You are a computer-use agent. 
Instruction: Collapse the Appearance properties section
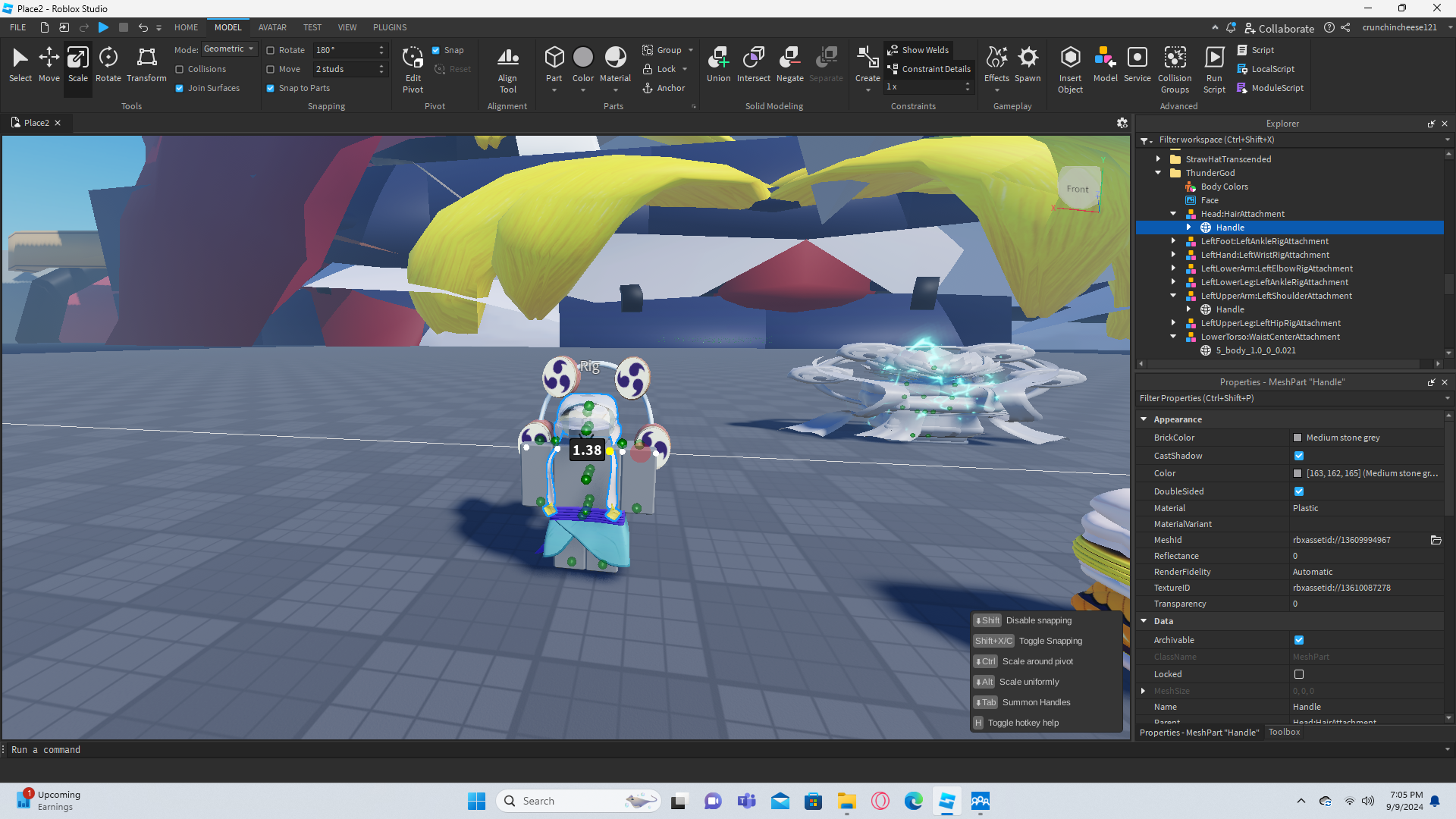1144,419
